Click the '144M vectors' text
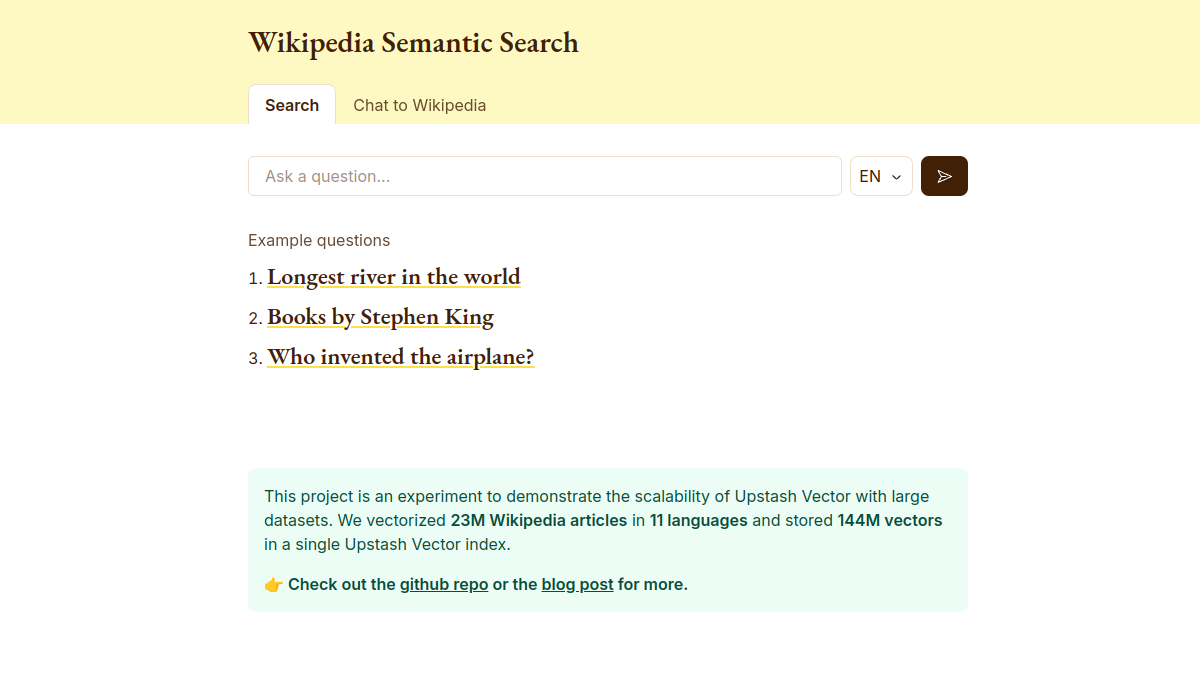Screen dimensions: 1200x675 click(890, 520)
